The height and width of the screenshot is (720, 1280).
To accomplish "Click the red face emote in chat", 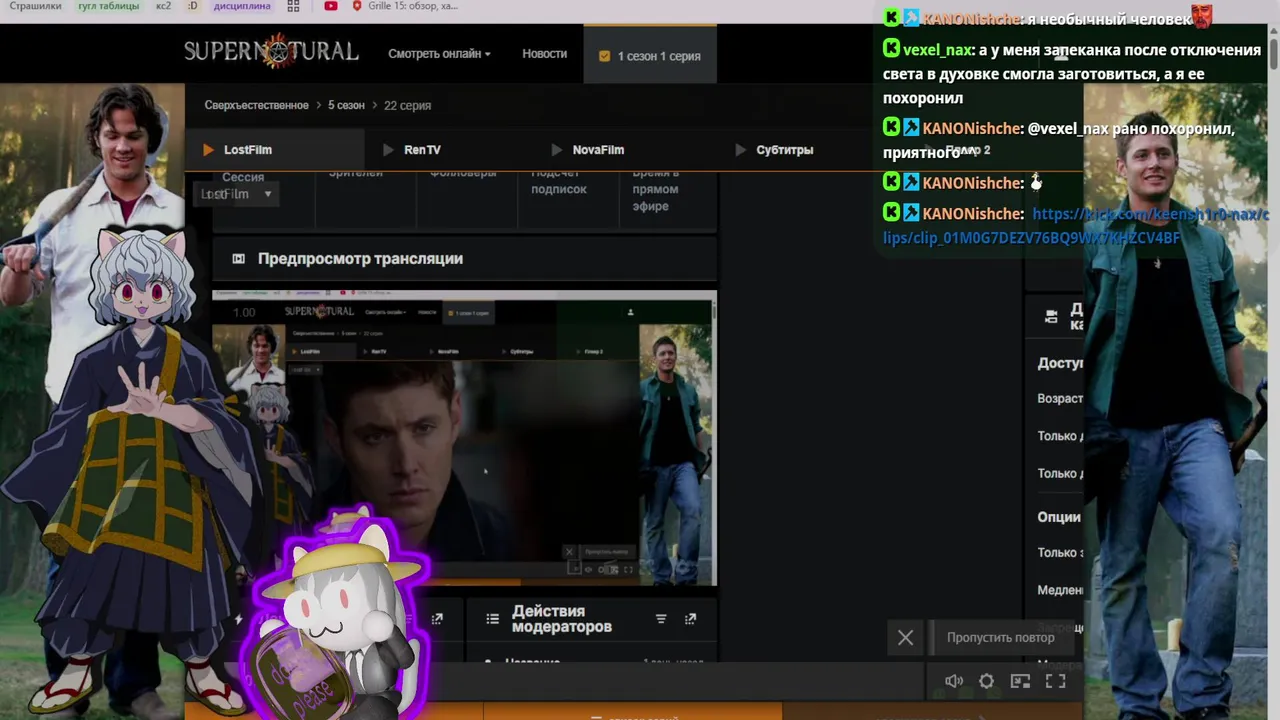I will tap(1201, 17).
